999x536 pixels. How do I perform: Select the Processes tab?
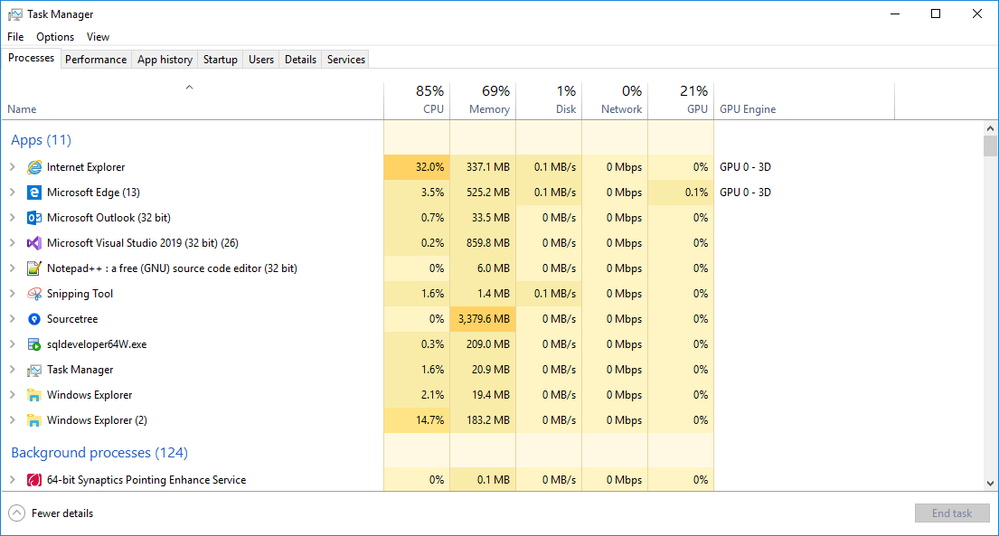[31, 58]
